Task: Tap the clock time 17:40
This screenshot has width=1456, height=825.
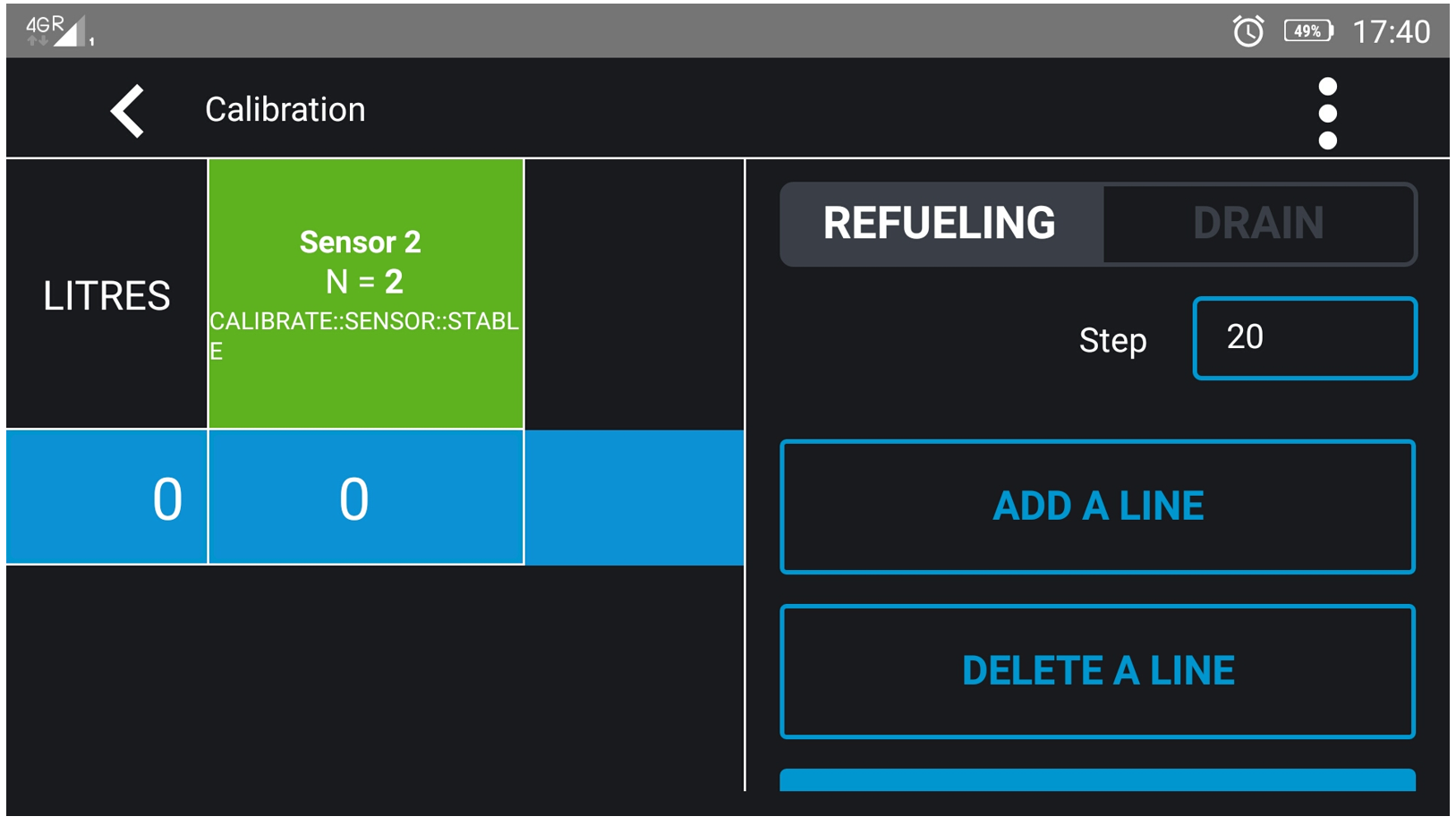Action: click(x=1390, y=32)
